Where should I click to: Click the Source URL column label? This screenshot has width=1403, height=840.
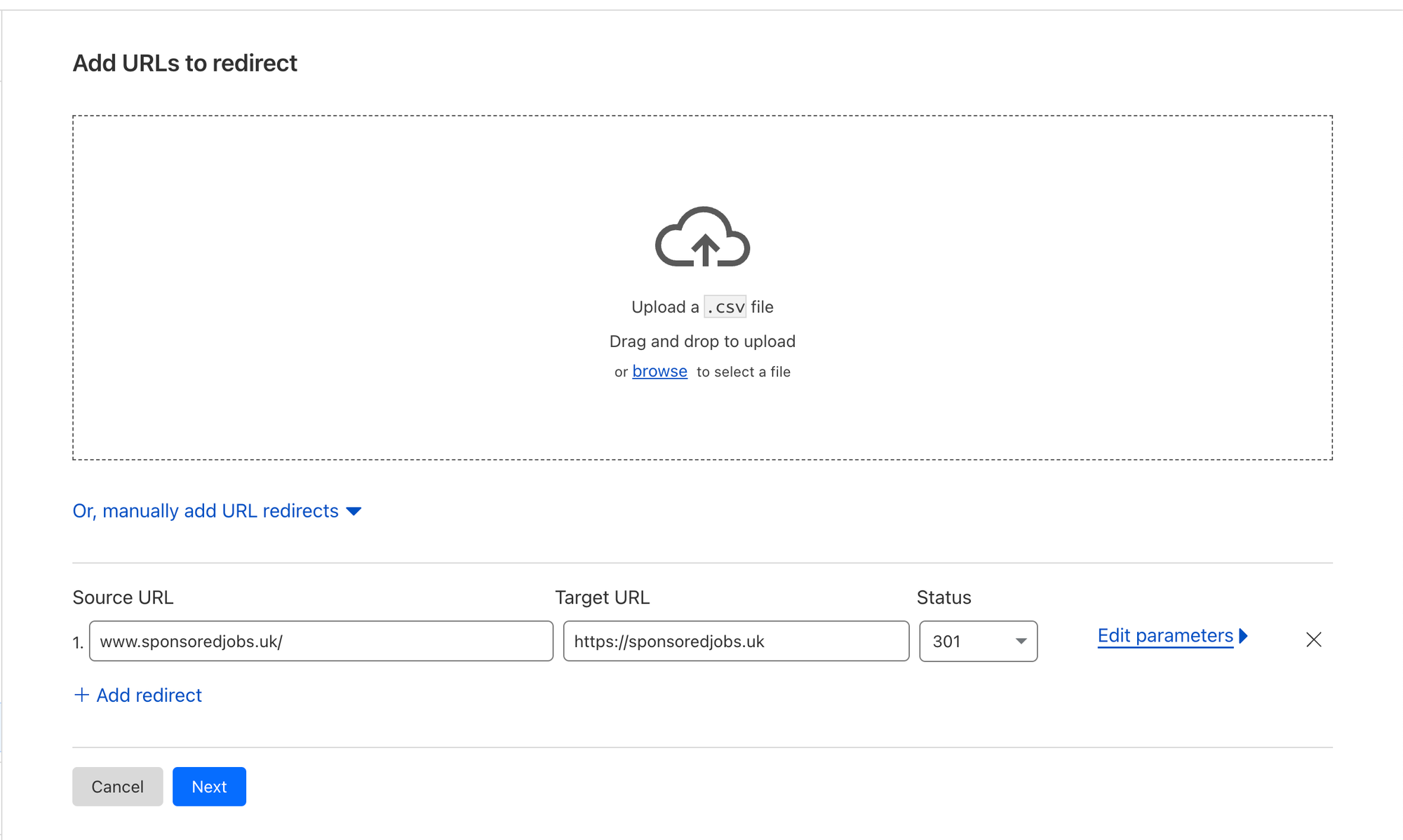click(x=123, y=597)
